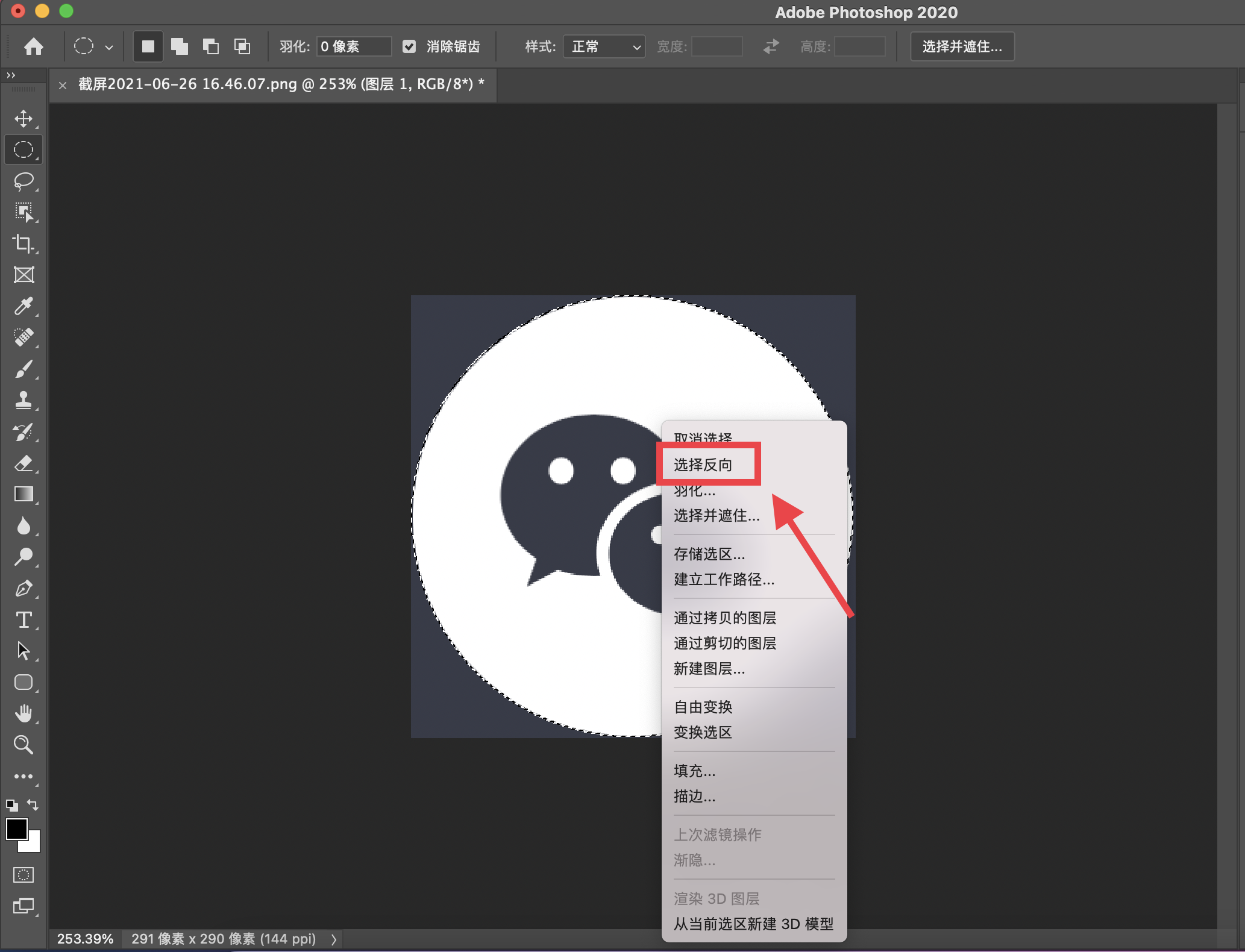Reset default foreground and background colors

tap(11, 805)
